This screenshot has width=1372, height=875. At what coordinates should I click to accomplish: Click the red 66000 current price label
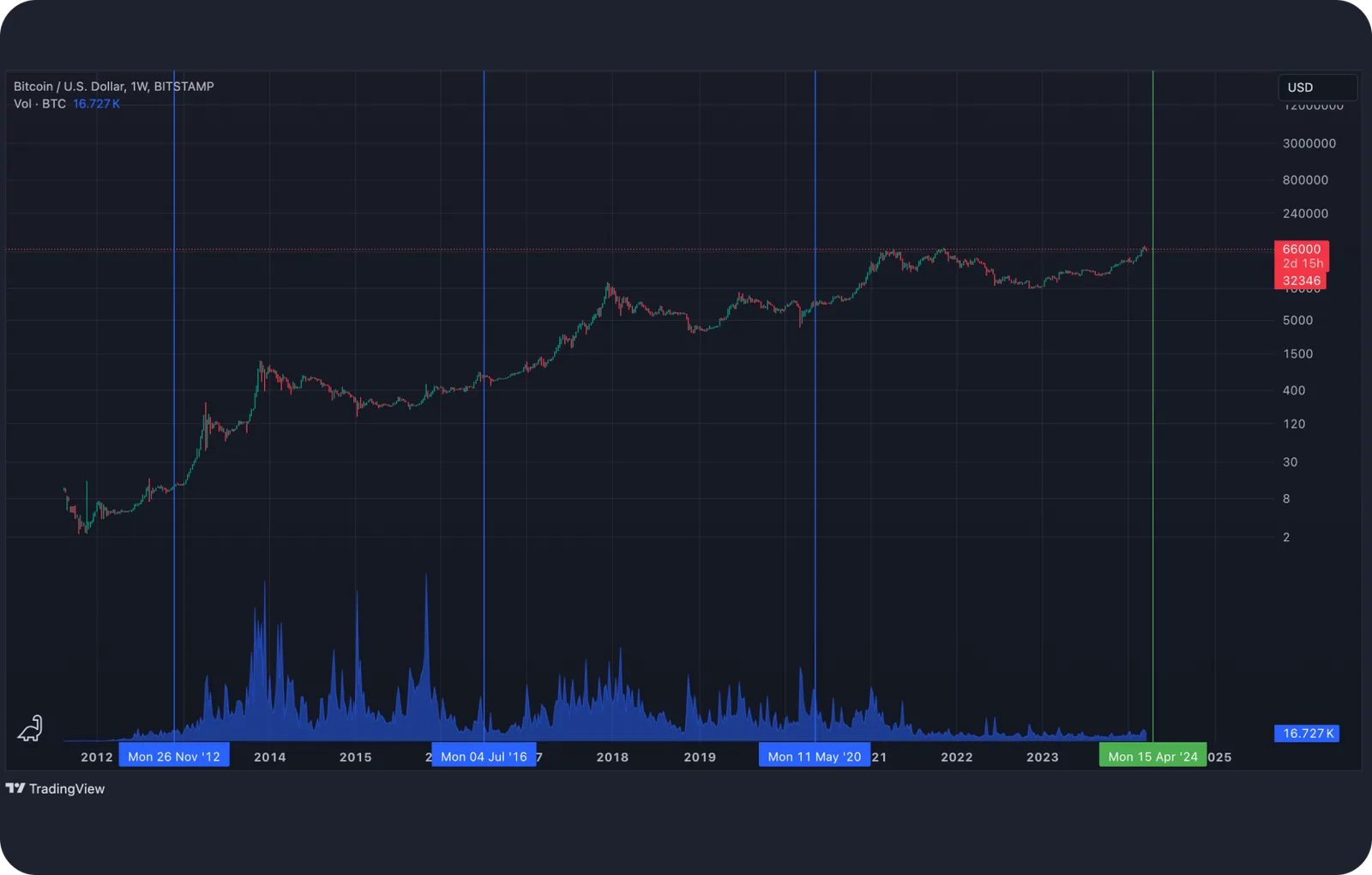click(1302, 249)
